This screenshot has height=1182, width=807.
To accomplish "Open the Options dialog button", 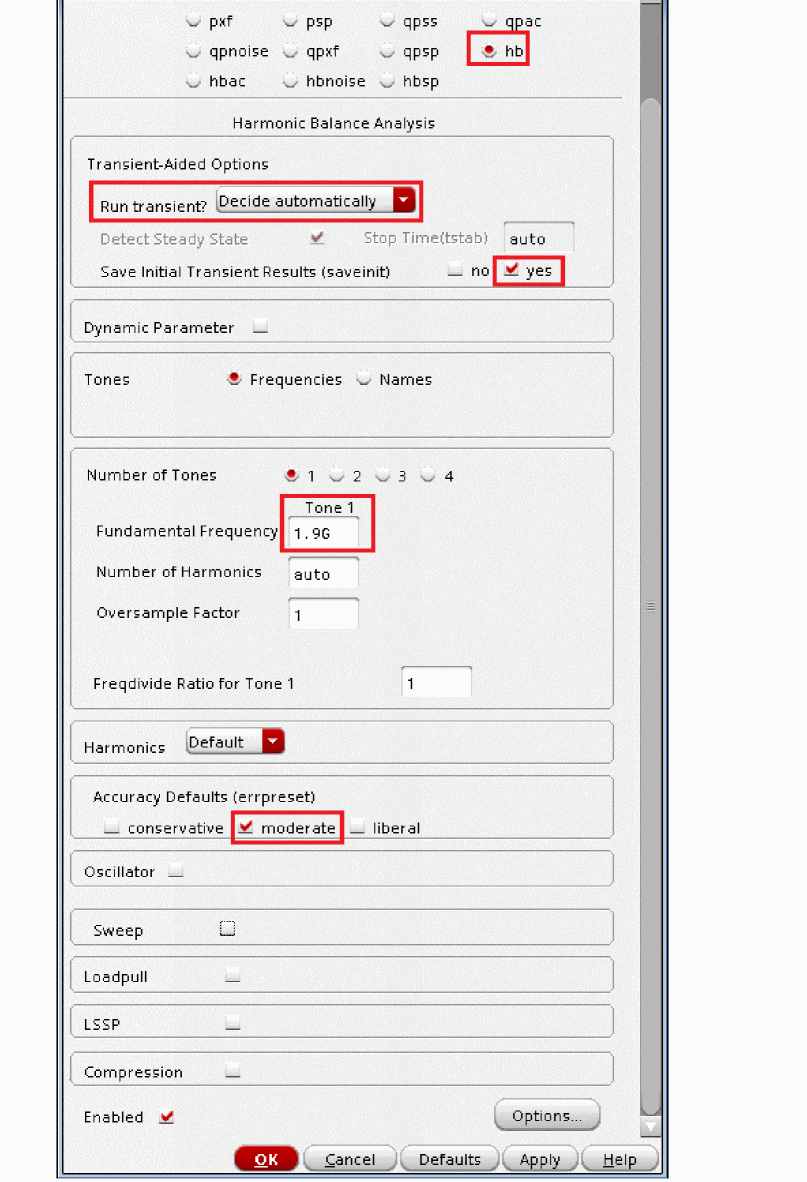I will click(547, 1116).
